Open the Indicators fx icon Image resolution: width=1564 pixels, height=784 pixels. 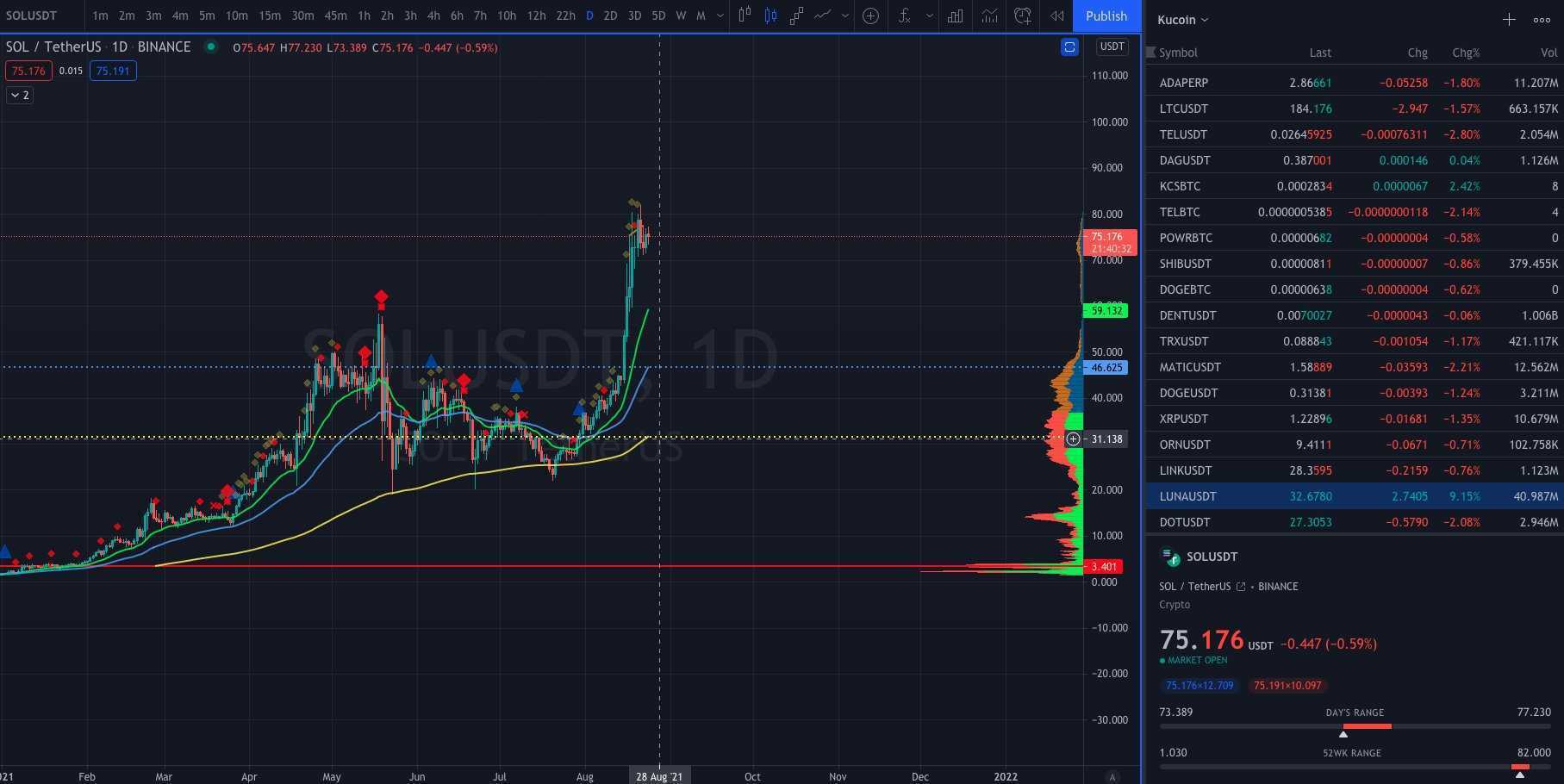point(904,16)
